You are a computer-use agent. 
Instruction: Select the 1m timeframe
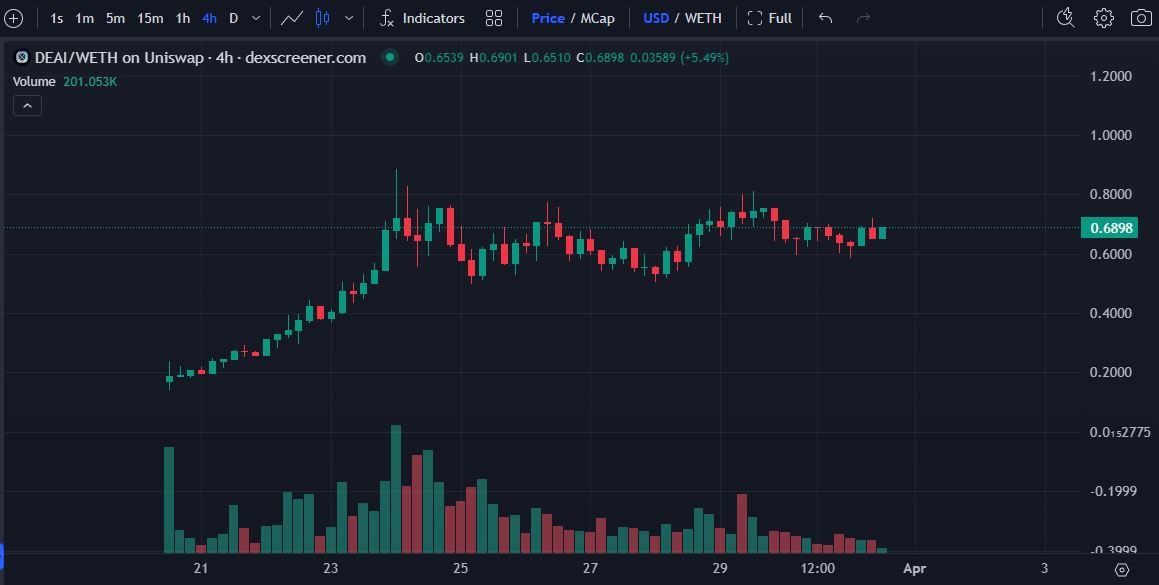(x=84, y=18)
